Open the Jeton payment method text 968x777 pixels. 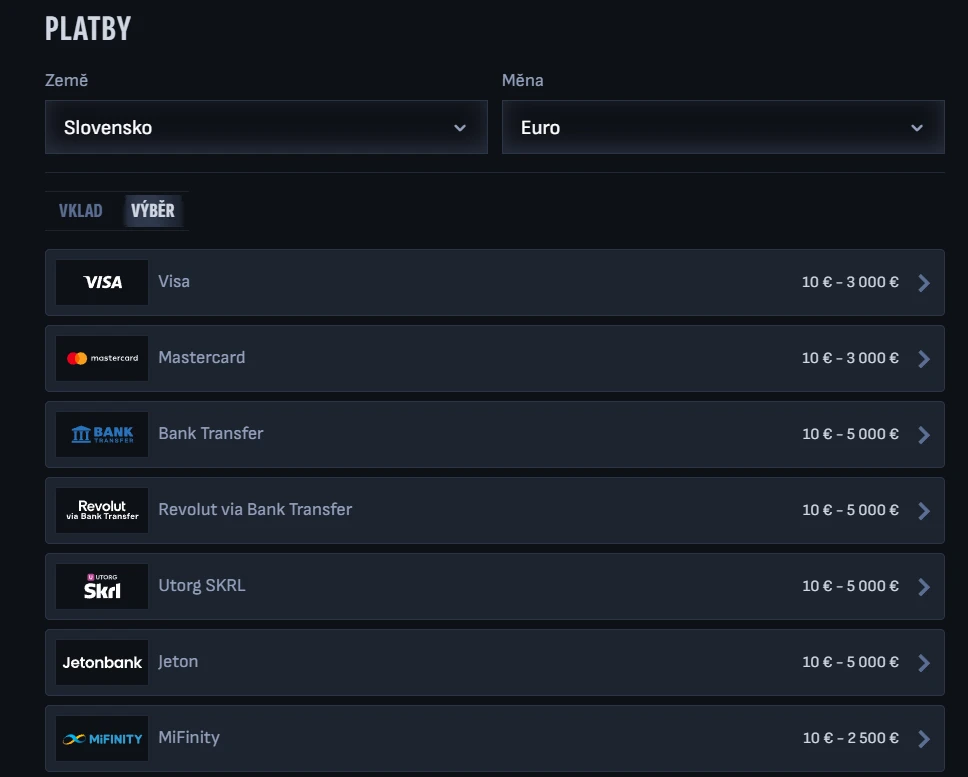point(178,661)
